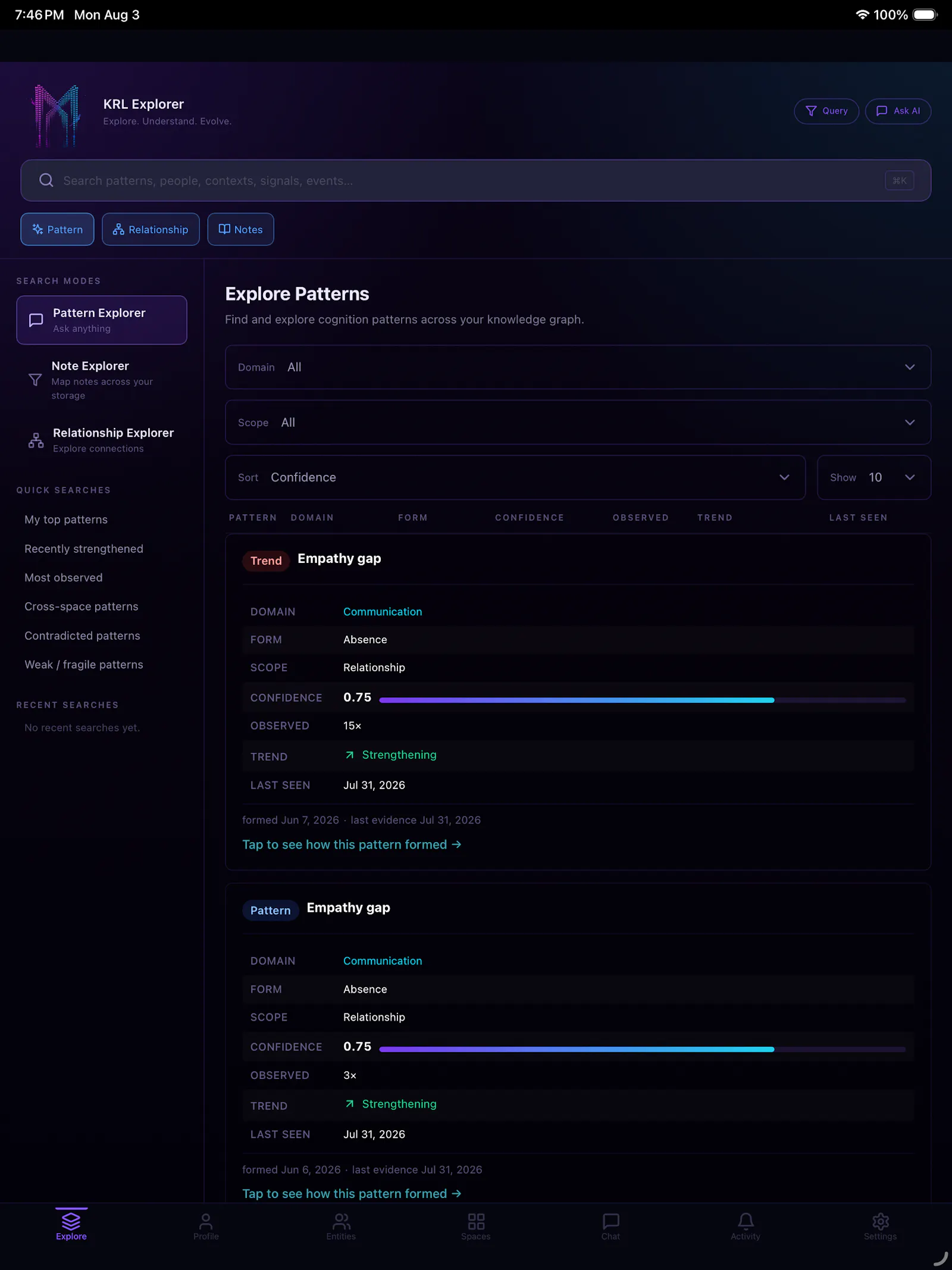Click the ⌘K shortcut badge

(x=900, y=180)
